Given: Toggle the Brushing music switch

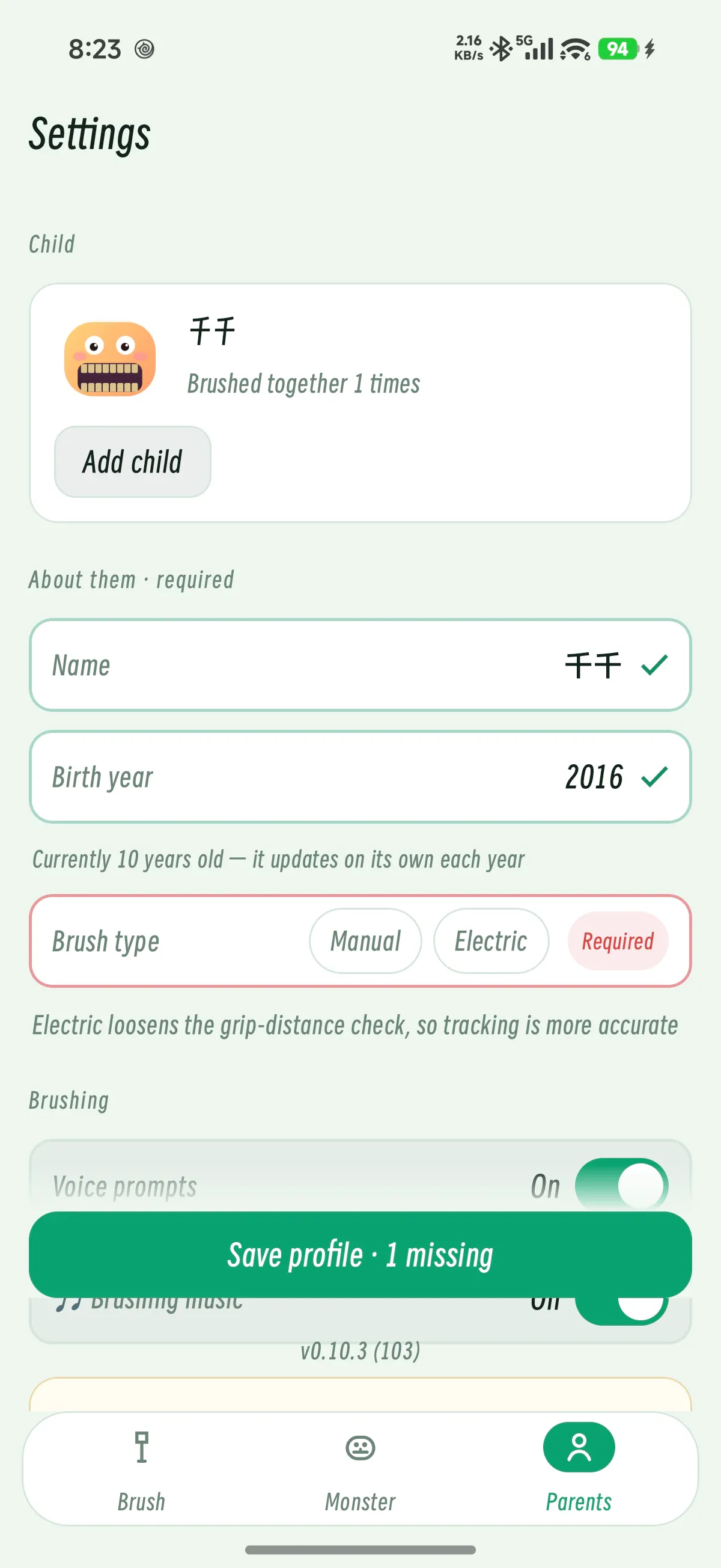Looking at the screenshot, I should pos(621,1309).
